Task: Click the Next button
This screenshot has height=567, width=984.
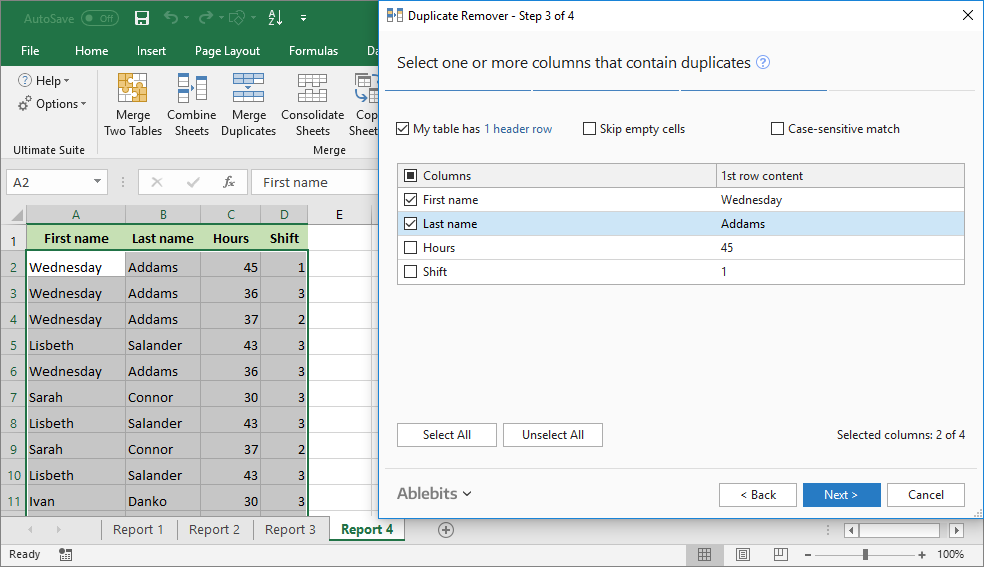Action: 842,495
